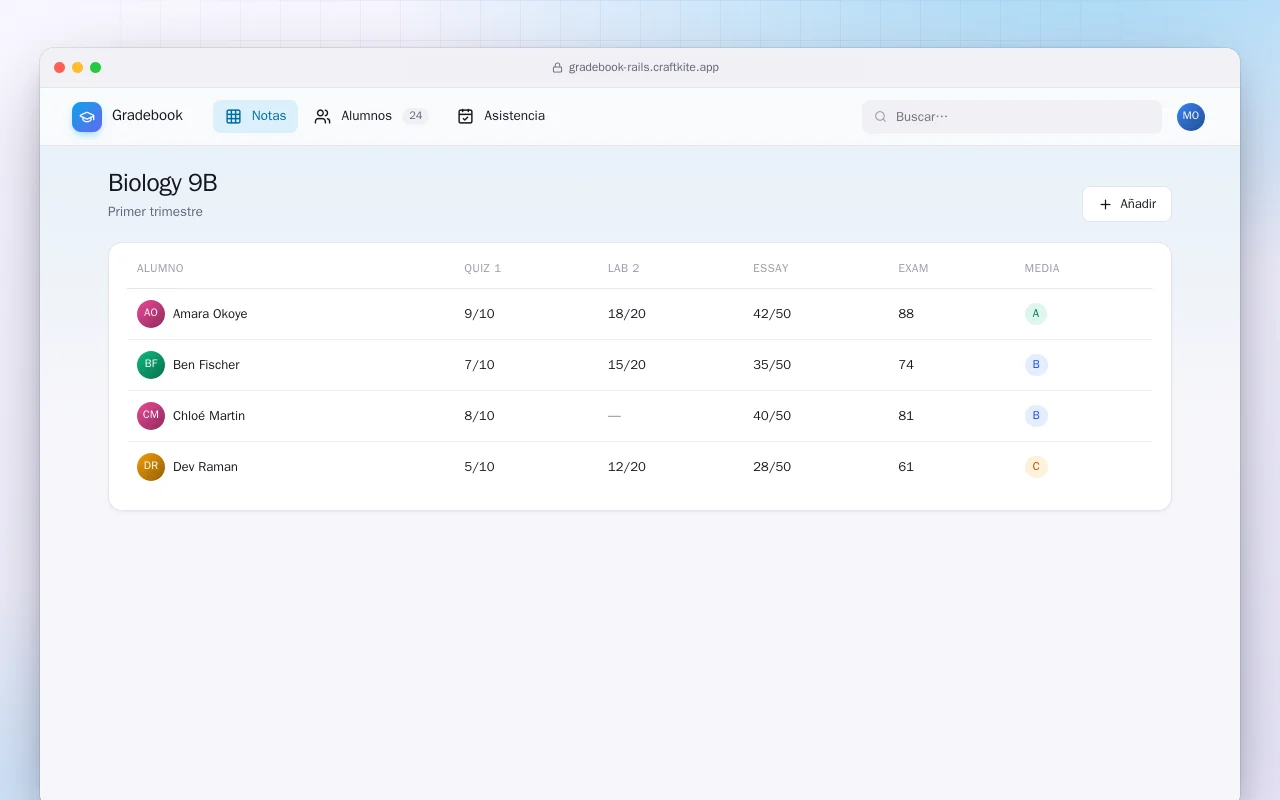The image size is (1280, 800).
Task: Select Chloé Martin's empty Lab 2 cell
Action: coord(614,416)
